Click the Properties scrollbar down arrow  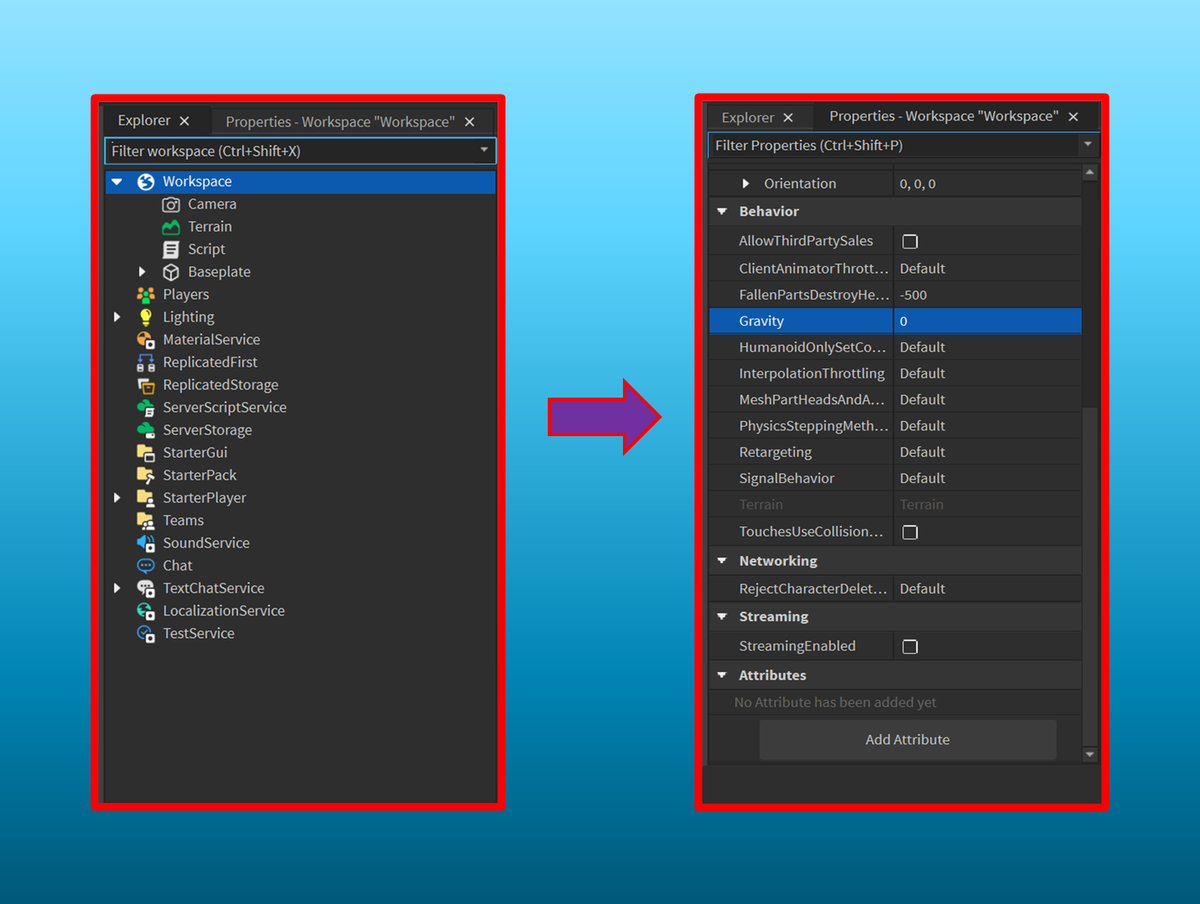[1090, 754]
